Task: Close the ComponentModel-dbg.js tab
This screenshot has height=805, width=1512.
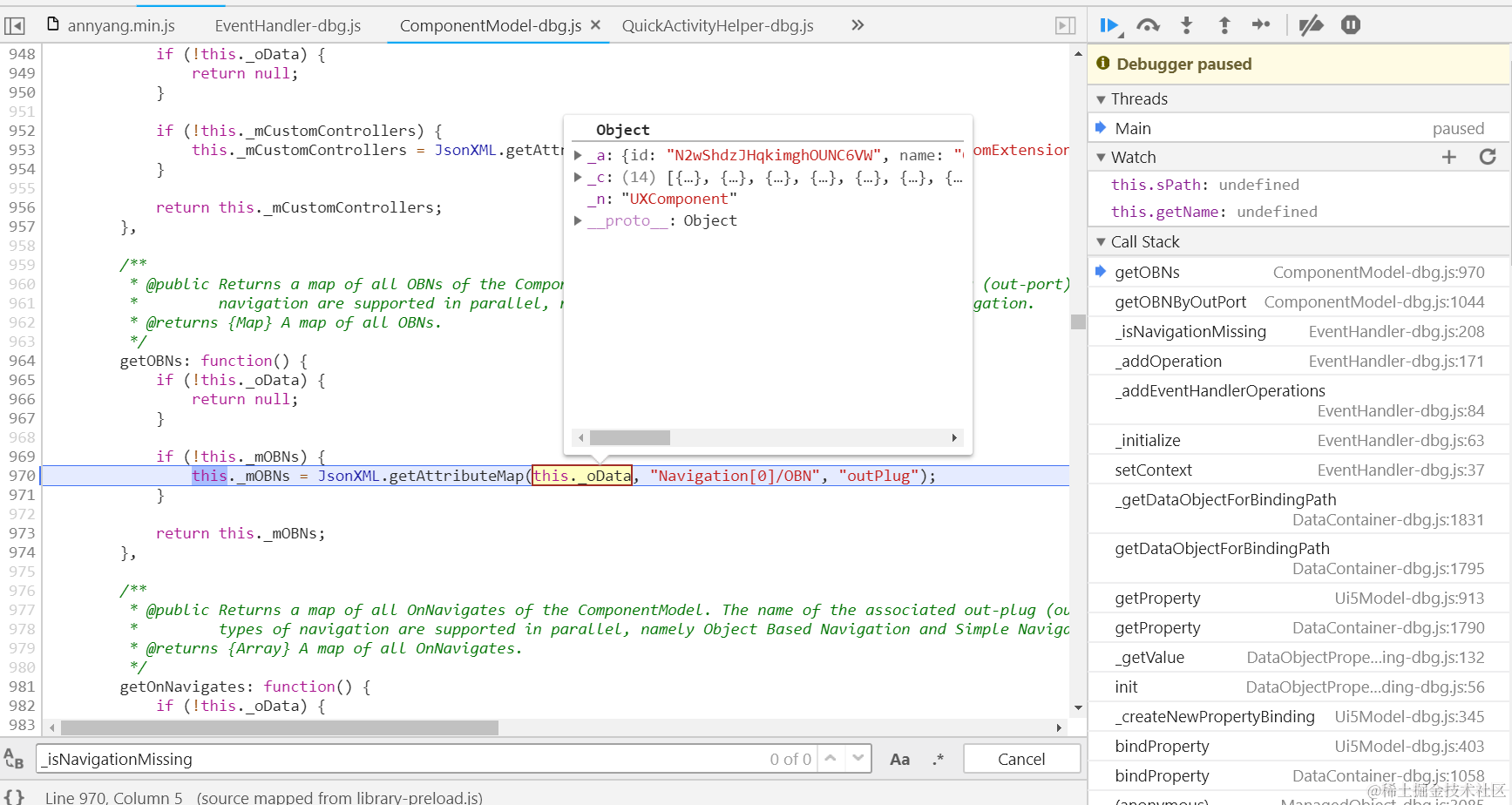Action: (595, 25)
